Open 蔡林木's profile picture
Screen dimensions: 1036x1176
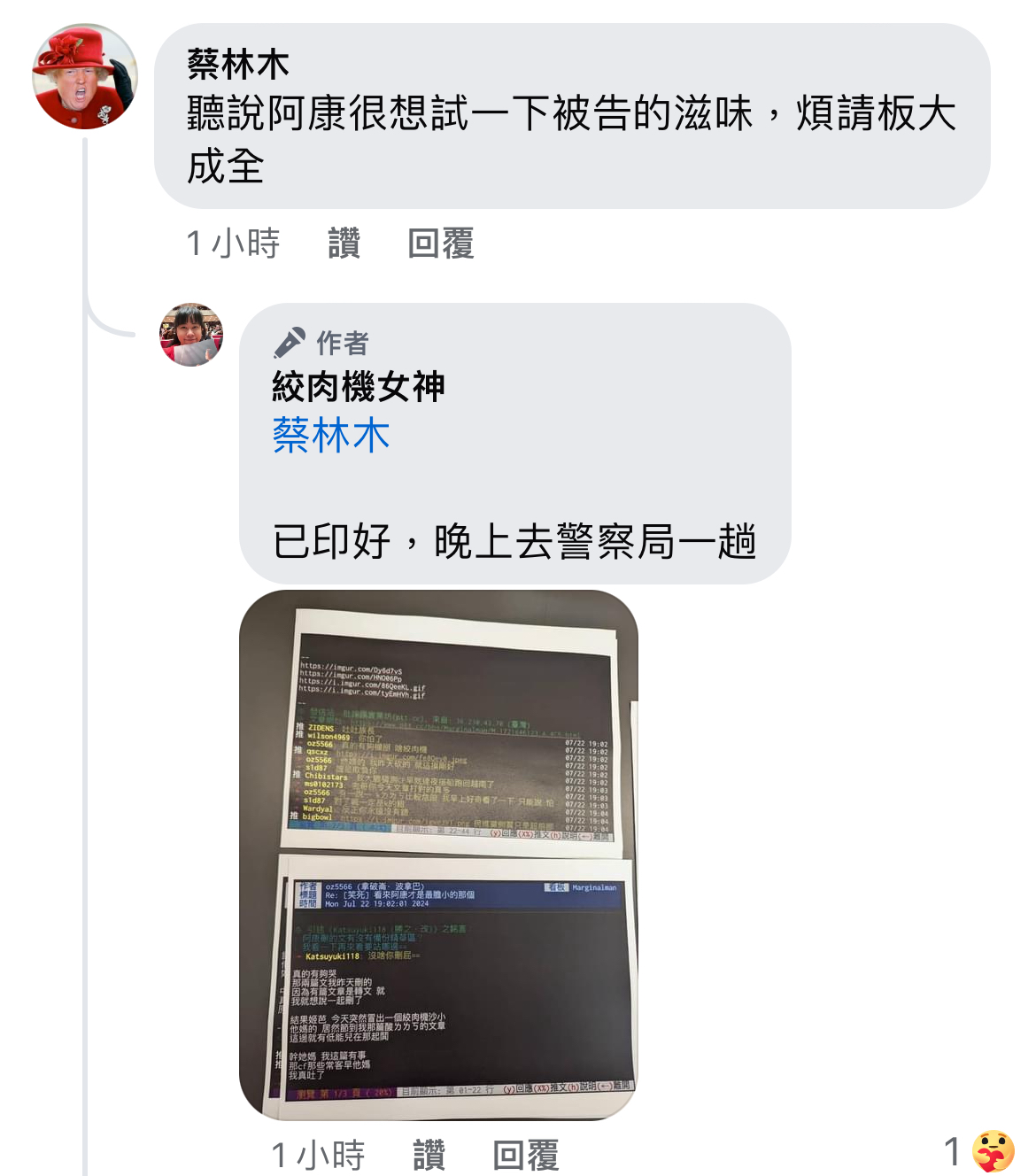click(85, 76)
